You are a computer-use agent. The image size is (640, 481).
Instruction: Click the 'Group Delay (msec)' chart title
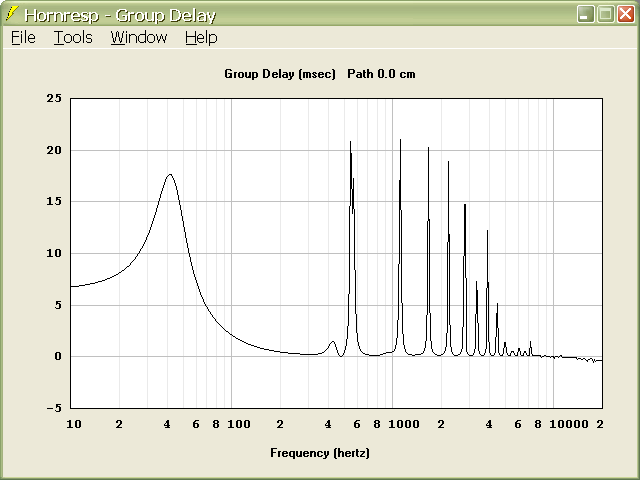point(280,74)
